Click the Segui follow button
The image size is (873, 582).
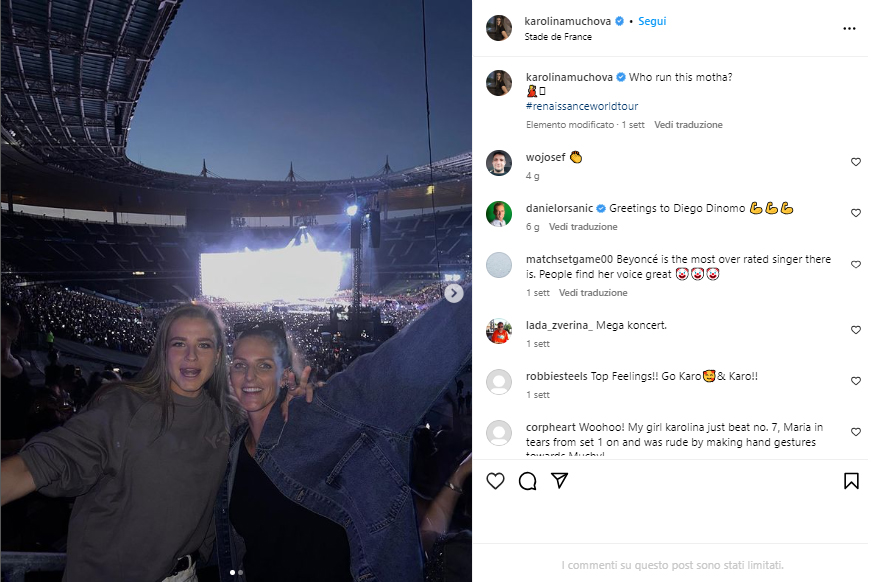[x=652, y=21]
